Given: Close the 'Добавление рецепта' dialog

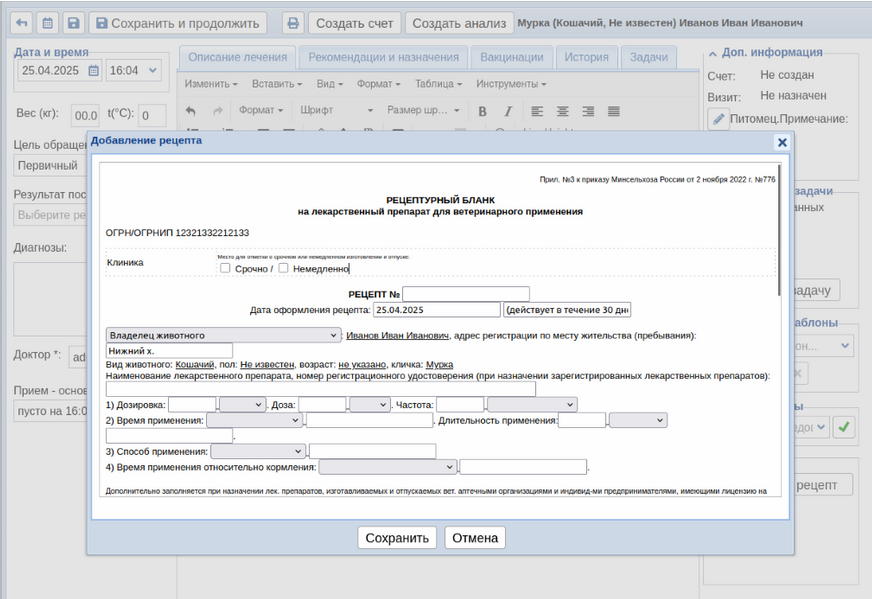Looking at the screenshot, I should pyautogui.click(x=782, y=142).
